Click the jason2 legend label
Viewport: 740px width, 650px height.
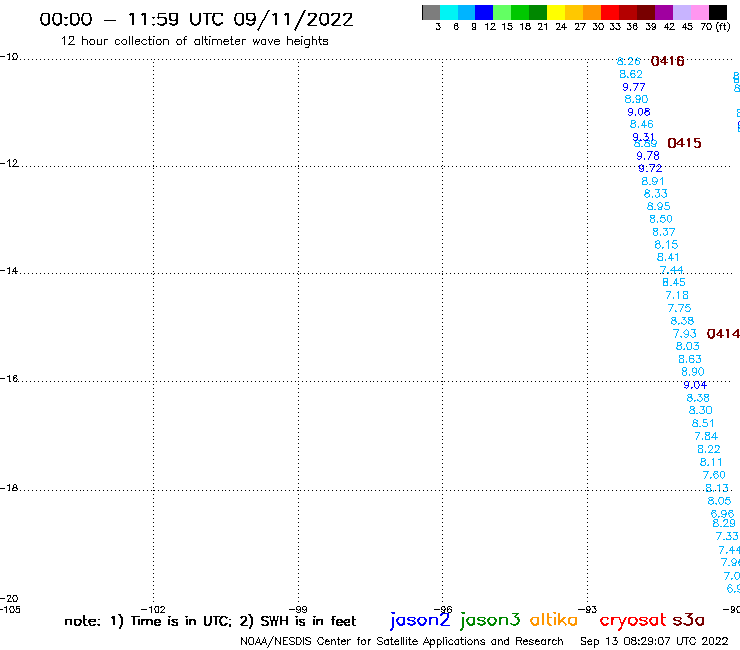(x=420, y=620)
